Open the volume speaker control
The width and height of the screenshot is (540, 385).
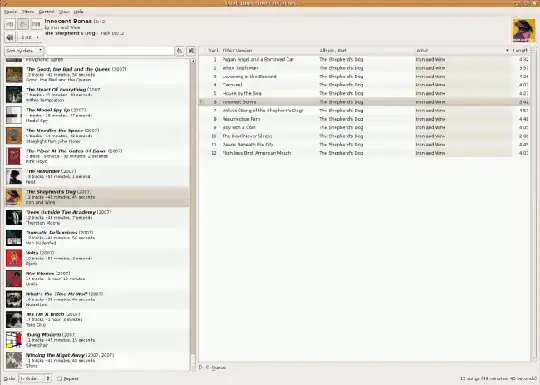10,37
